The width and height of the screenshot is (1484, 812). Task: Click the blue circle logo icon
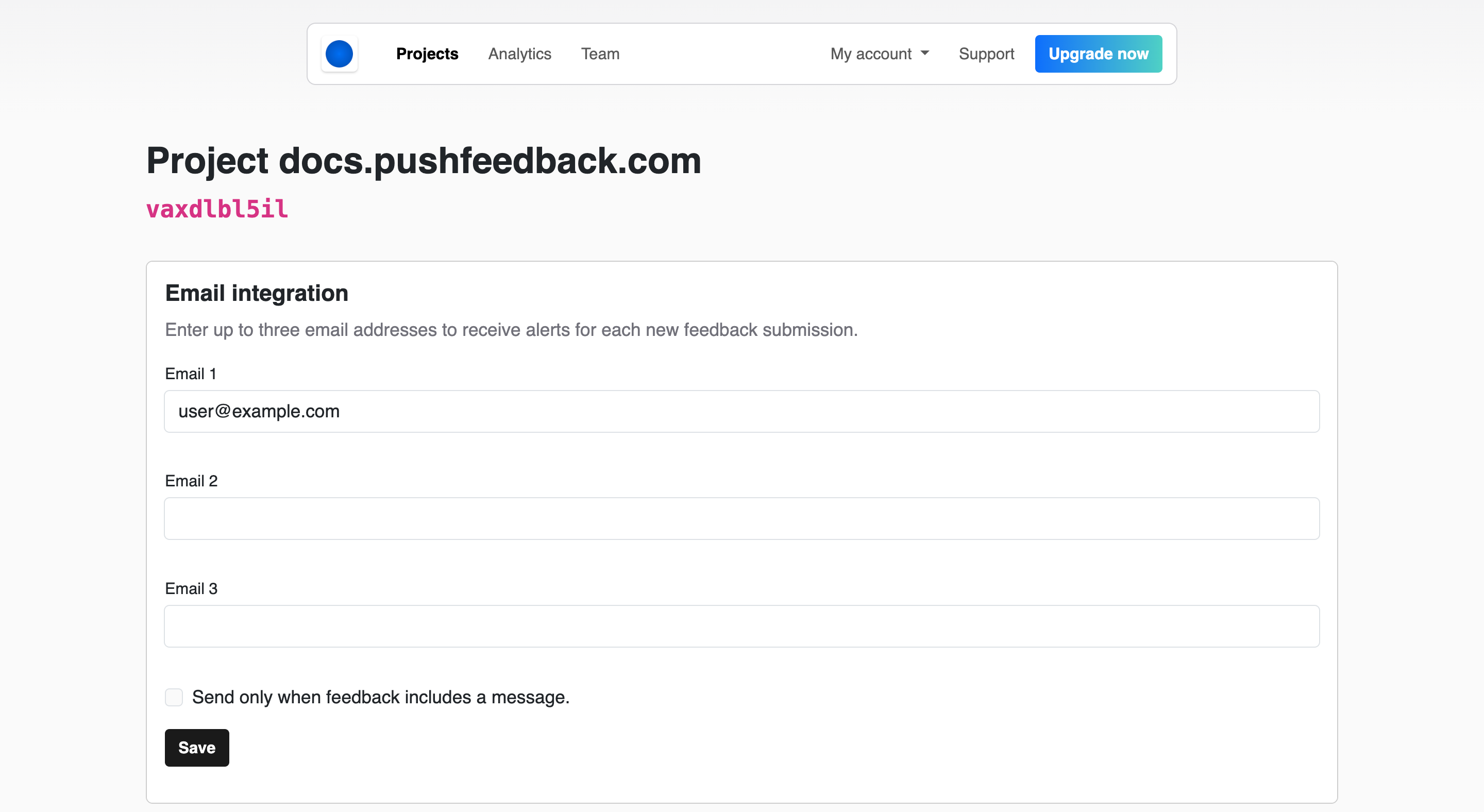coord(339,54)
